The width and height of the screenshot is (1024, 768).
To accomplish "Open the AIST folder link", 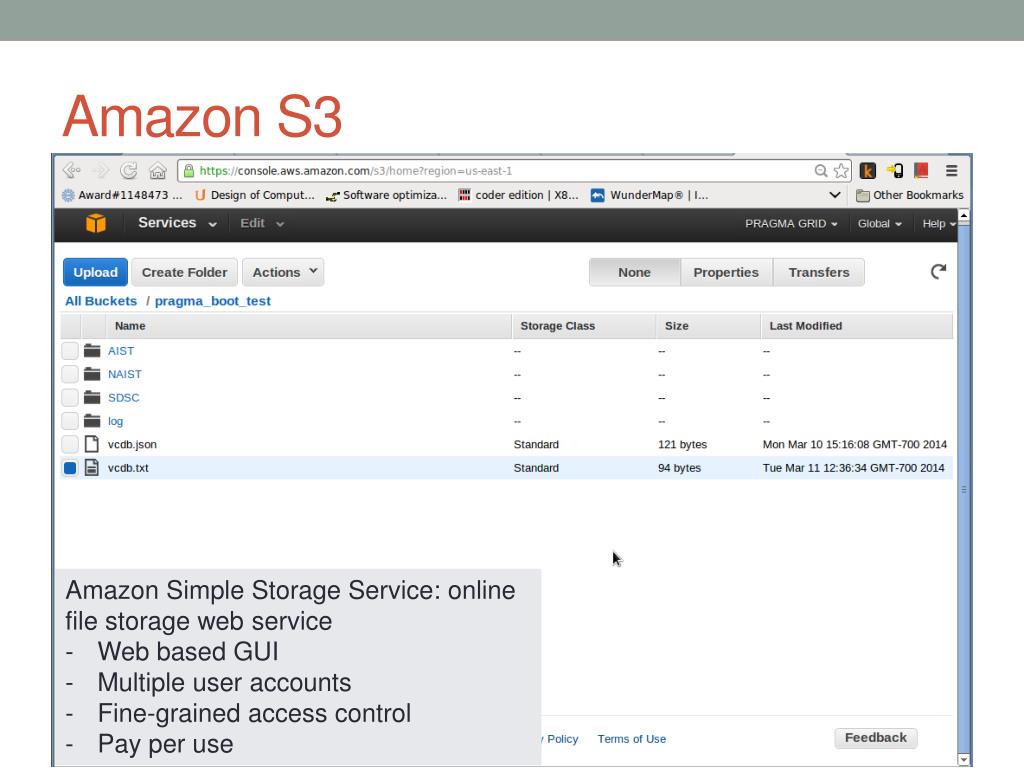I will point(121,351).
